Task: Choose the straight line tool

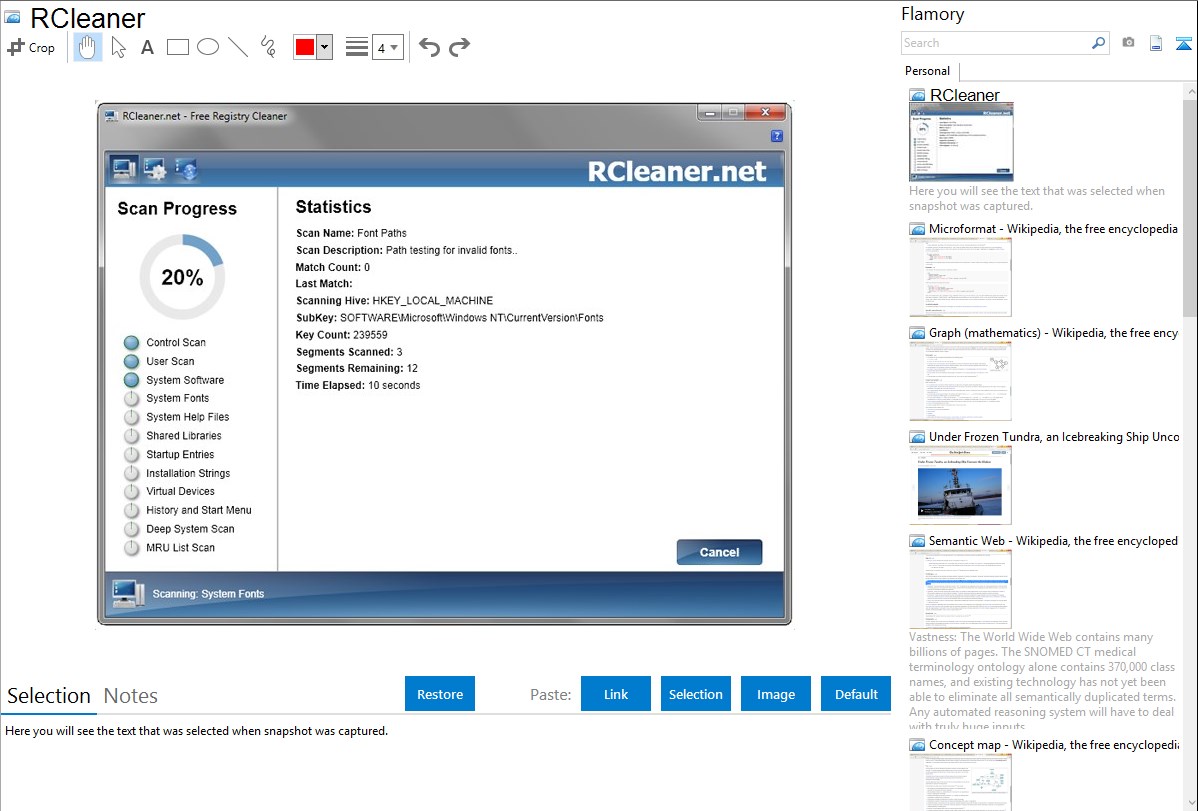Action: (238, 47)
